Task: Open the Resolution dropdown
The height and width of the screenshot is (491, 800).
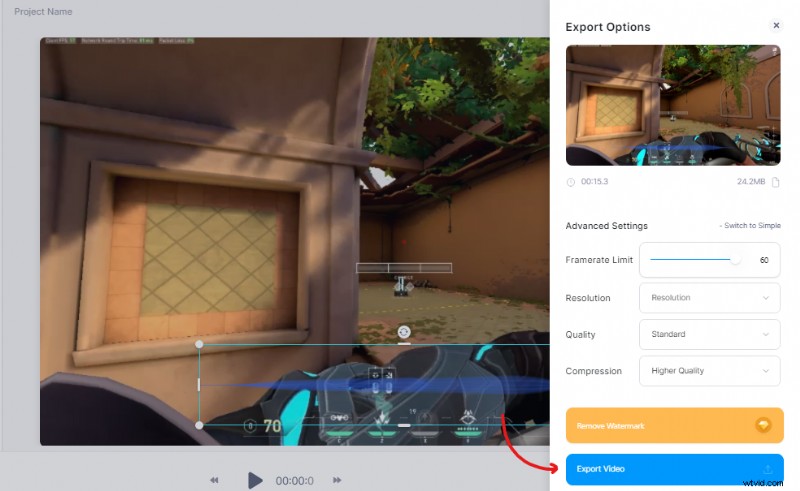Action: [x=710, y=298]
